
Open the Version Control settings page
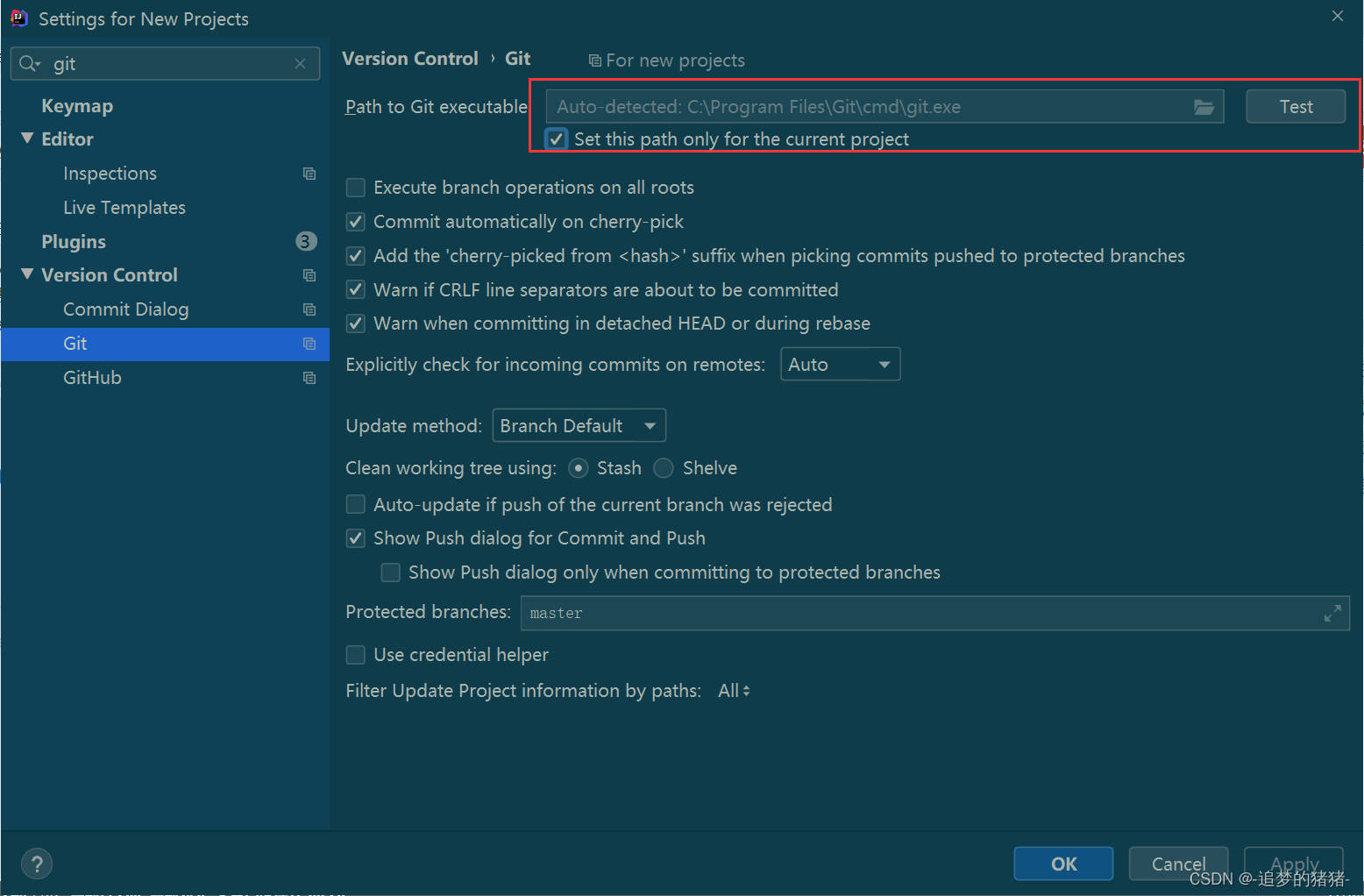[110, 275]
